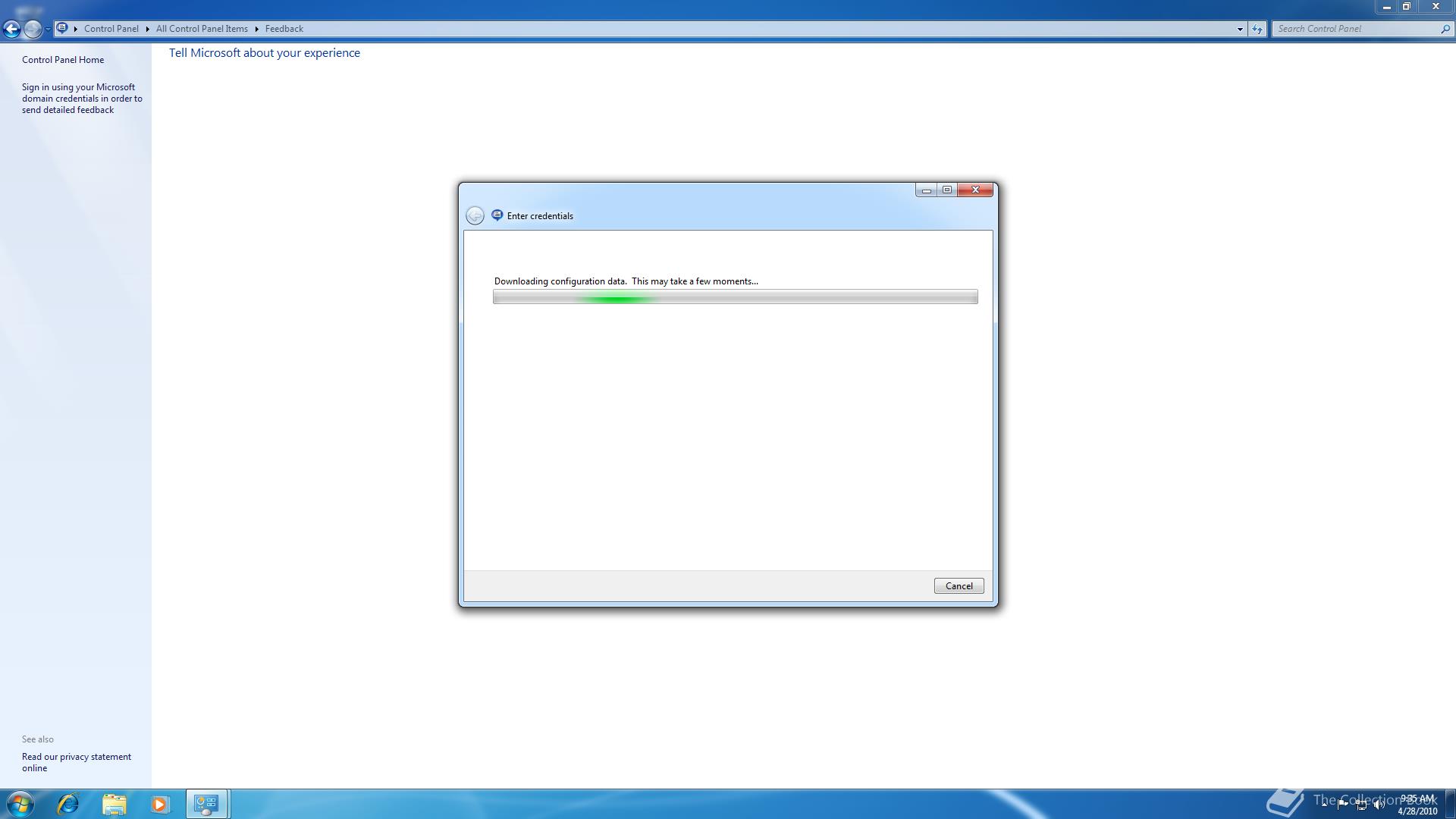Click 'See also' label in sidebar
The height and width of the screenshot is (819, 1456).
click(x=38, y=739)
